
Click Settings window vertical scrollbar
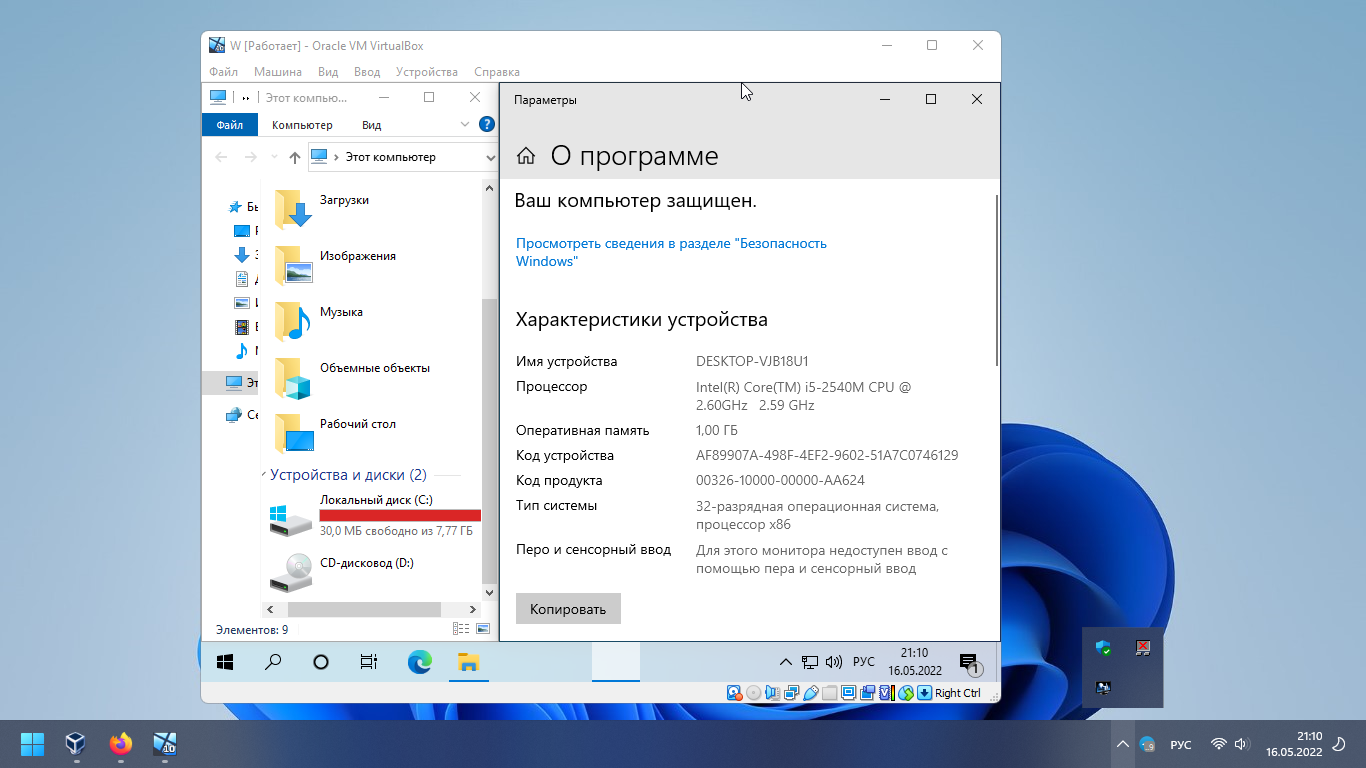pyautogui.click(x=996, y=280)
